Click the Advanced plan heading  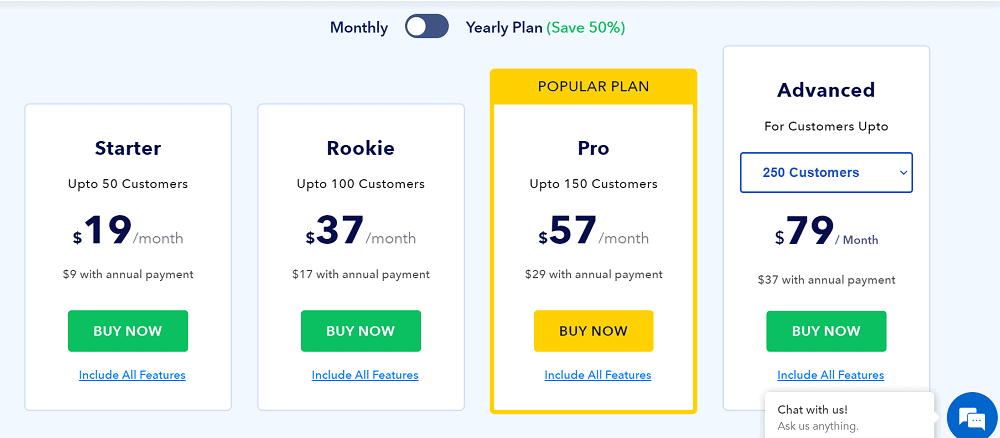(826, 90)
